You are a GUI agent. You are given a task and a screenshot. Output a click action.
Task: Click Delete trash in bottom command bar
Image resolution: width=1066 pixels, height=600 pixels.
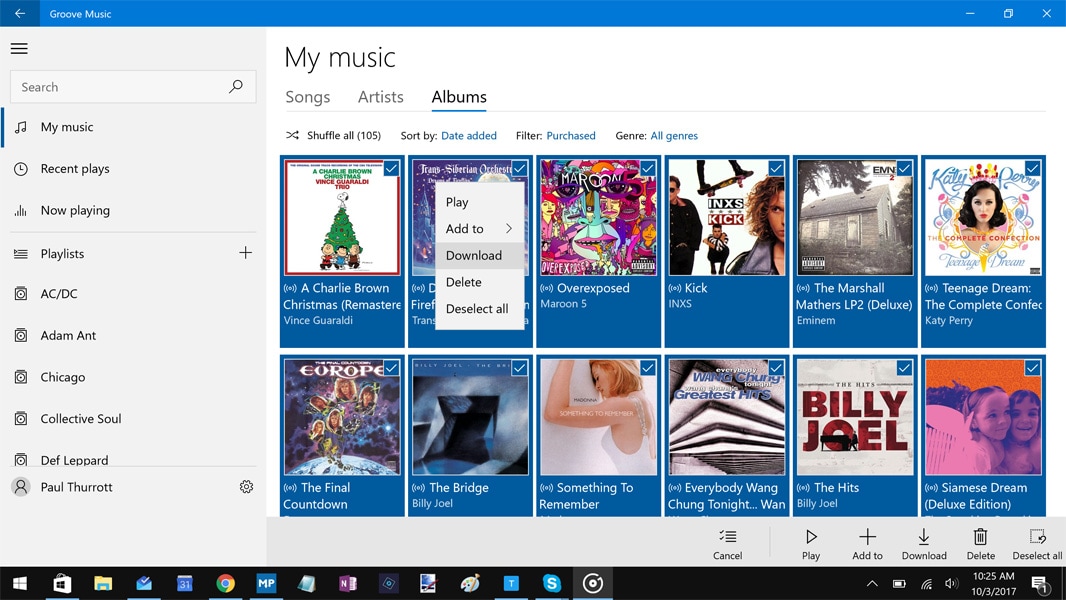980,545
